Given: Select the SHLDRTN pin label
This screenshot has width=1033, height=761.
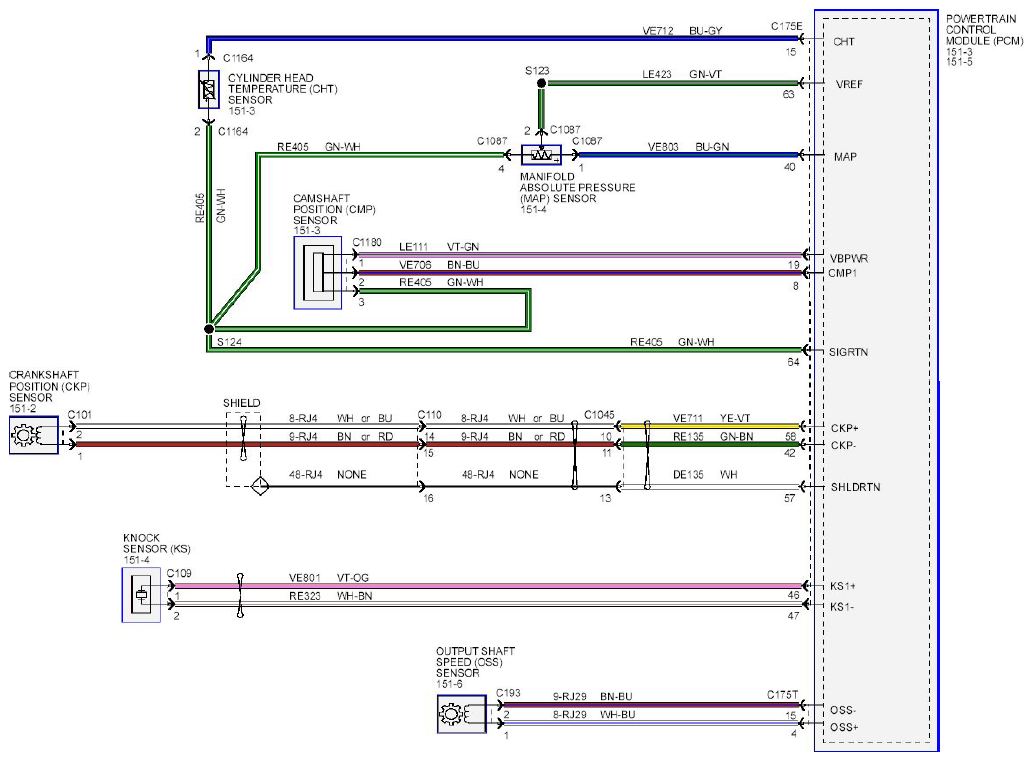Looking at the screenshot, I should [x=855, y=487].
